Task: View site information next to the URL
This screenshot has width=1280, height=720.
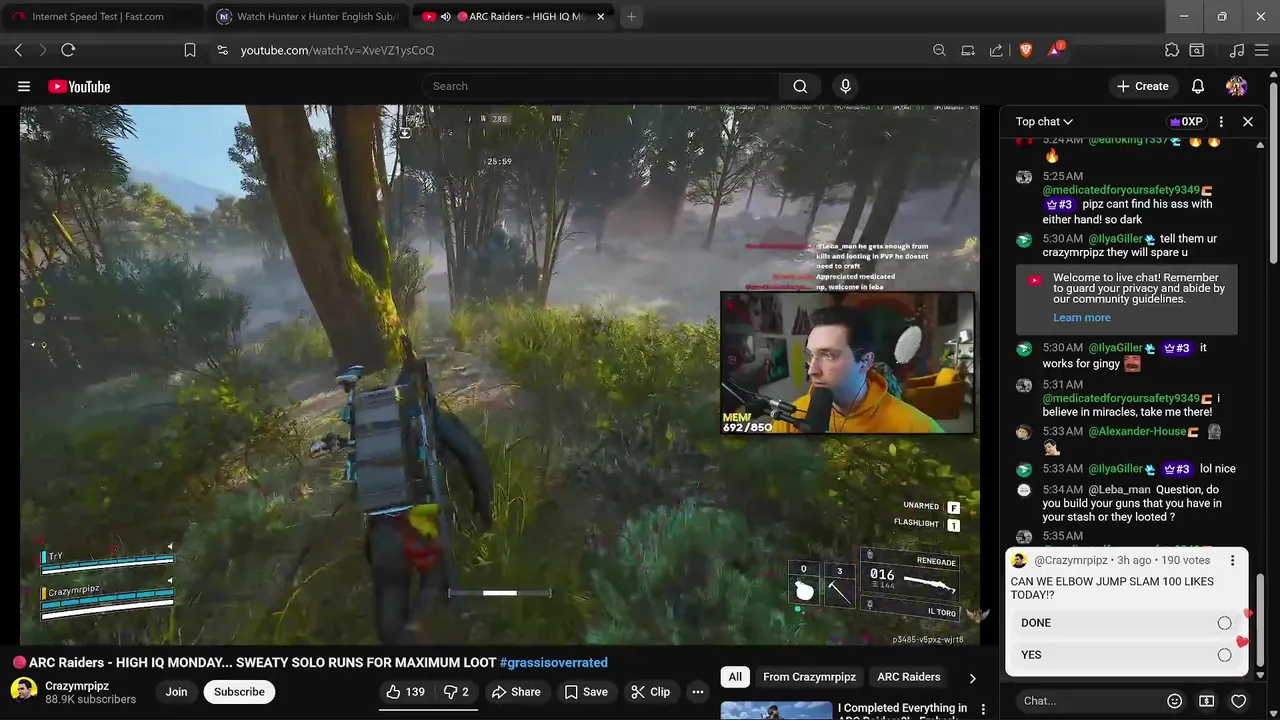Action: pyautogui.click(x=222, y=50)
